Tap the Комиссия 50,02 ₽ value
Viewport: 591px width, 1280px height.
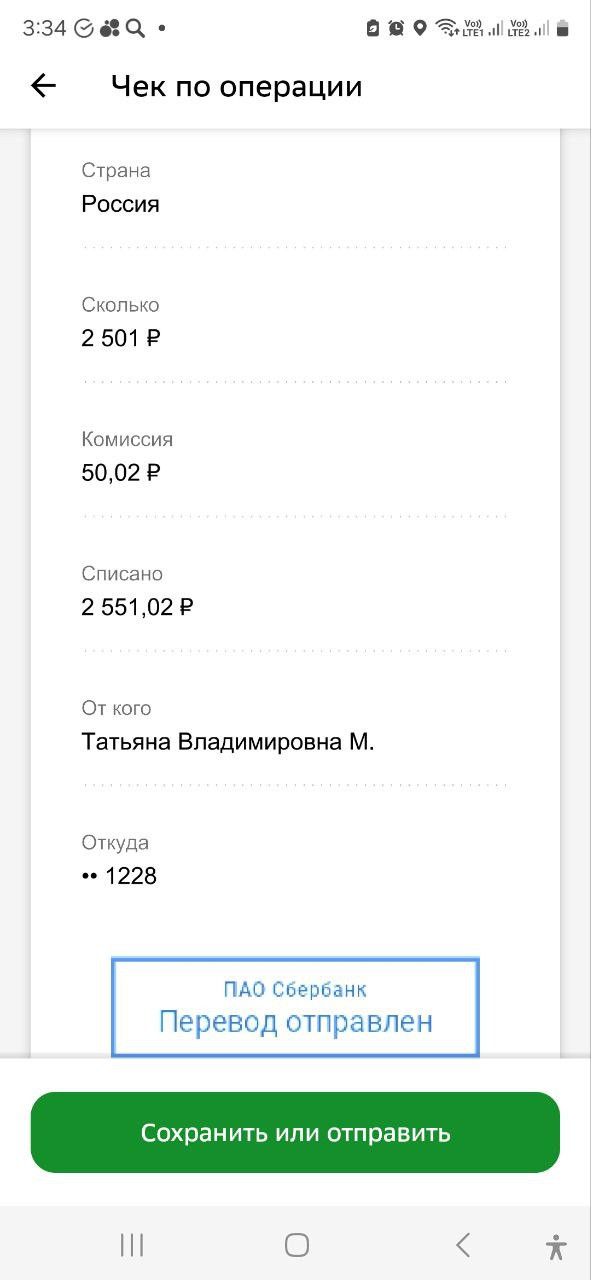pos(121,472)
